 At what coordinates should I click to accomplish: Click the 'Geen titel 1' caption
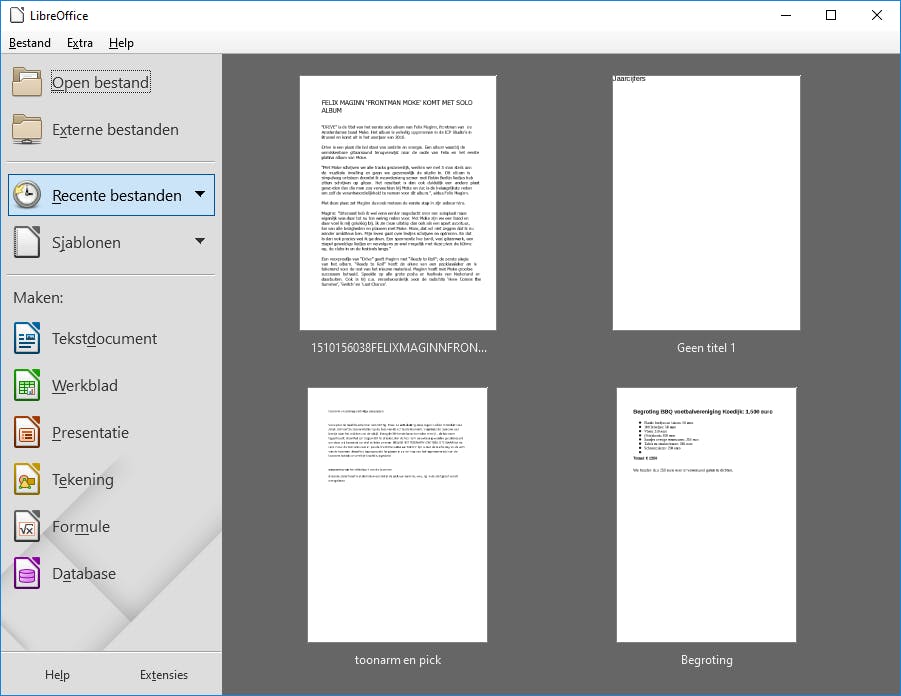pyautogui.click(x=706, y=348)
